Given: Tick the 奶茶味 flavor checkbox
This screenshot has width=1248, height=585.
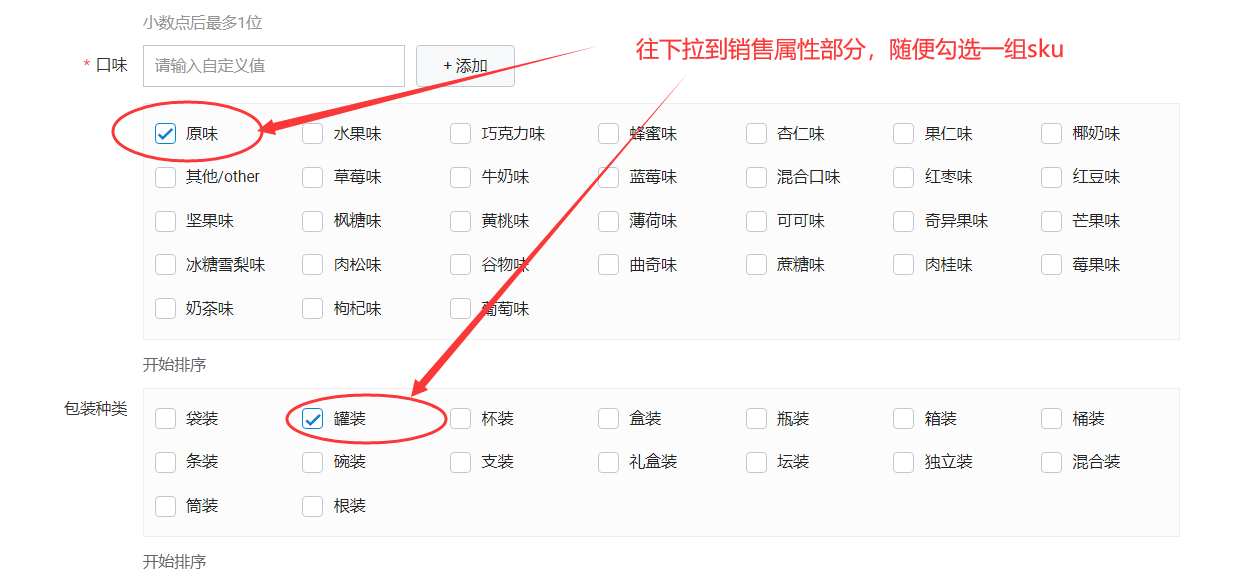Looking at the screenshot, I should (166, 309).
